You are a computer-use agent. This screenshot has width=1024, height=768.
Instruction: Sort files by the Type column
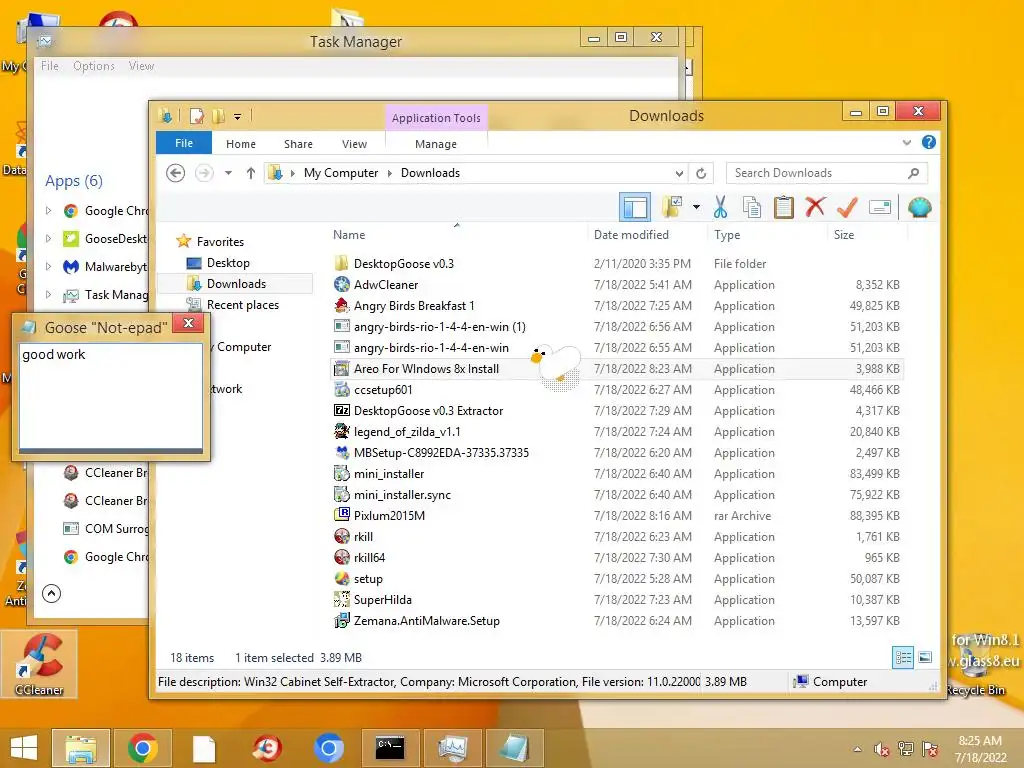(x=727, y=234)
